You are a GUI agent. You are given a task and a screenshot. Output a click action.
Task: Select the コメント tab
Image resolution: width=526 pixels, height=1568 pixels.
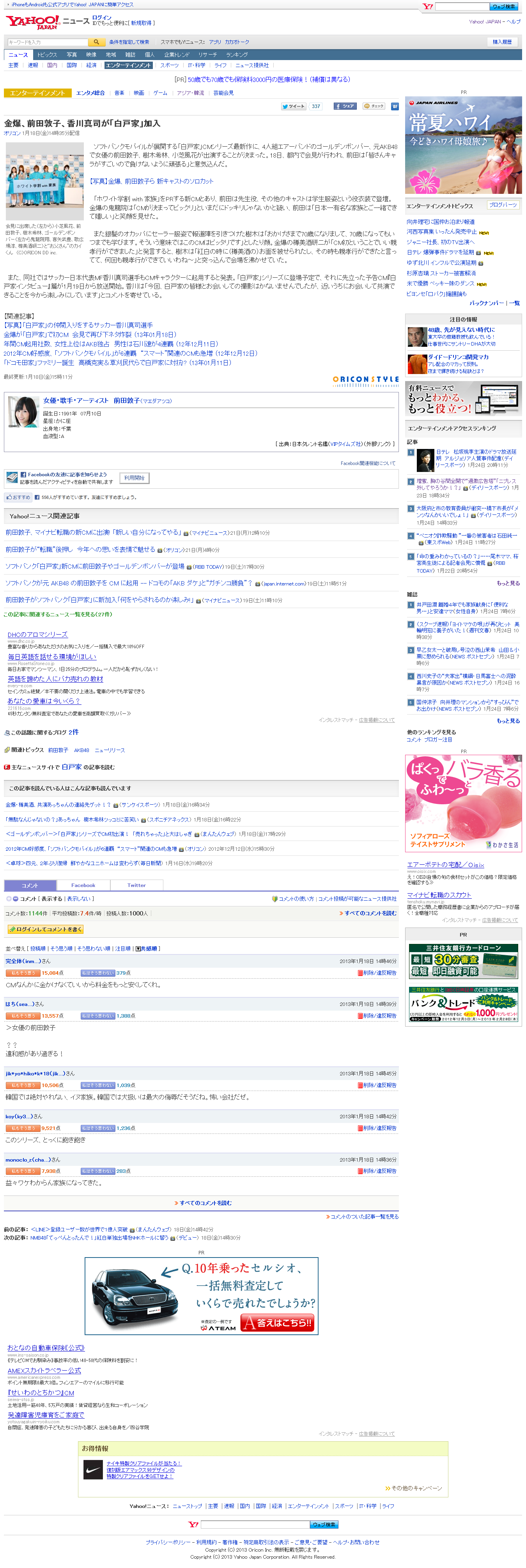tap(30, 885)
